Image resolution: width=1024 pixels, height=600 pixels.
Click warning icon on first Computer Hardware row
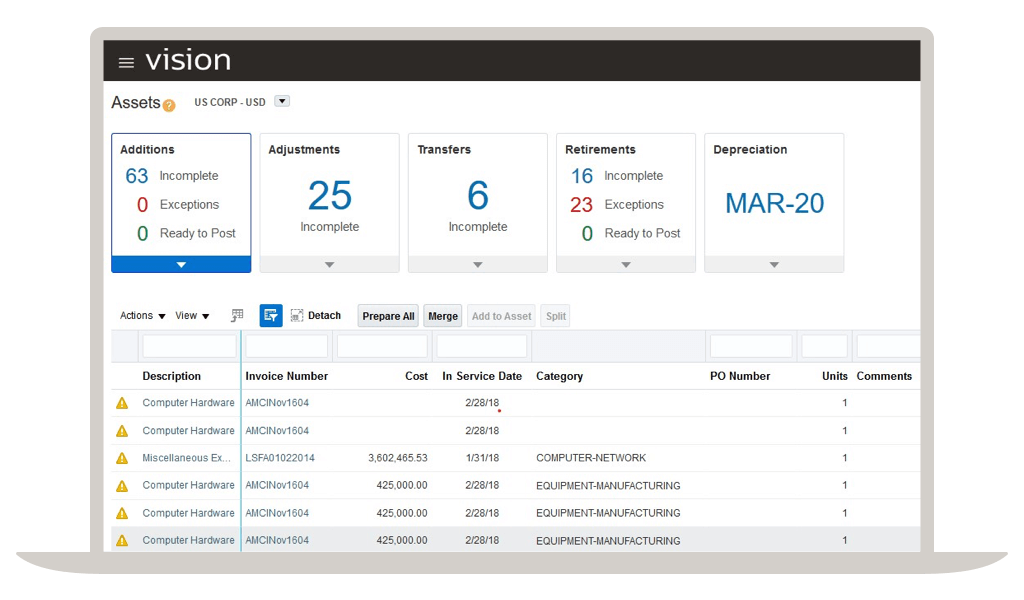point(122,402)
